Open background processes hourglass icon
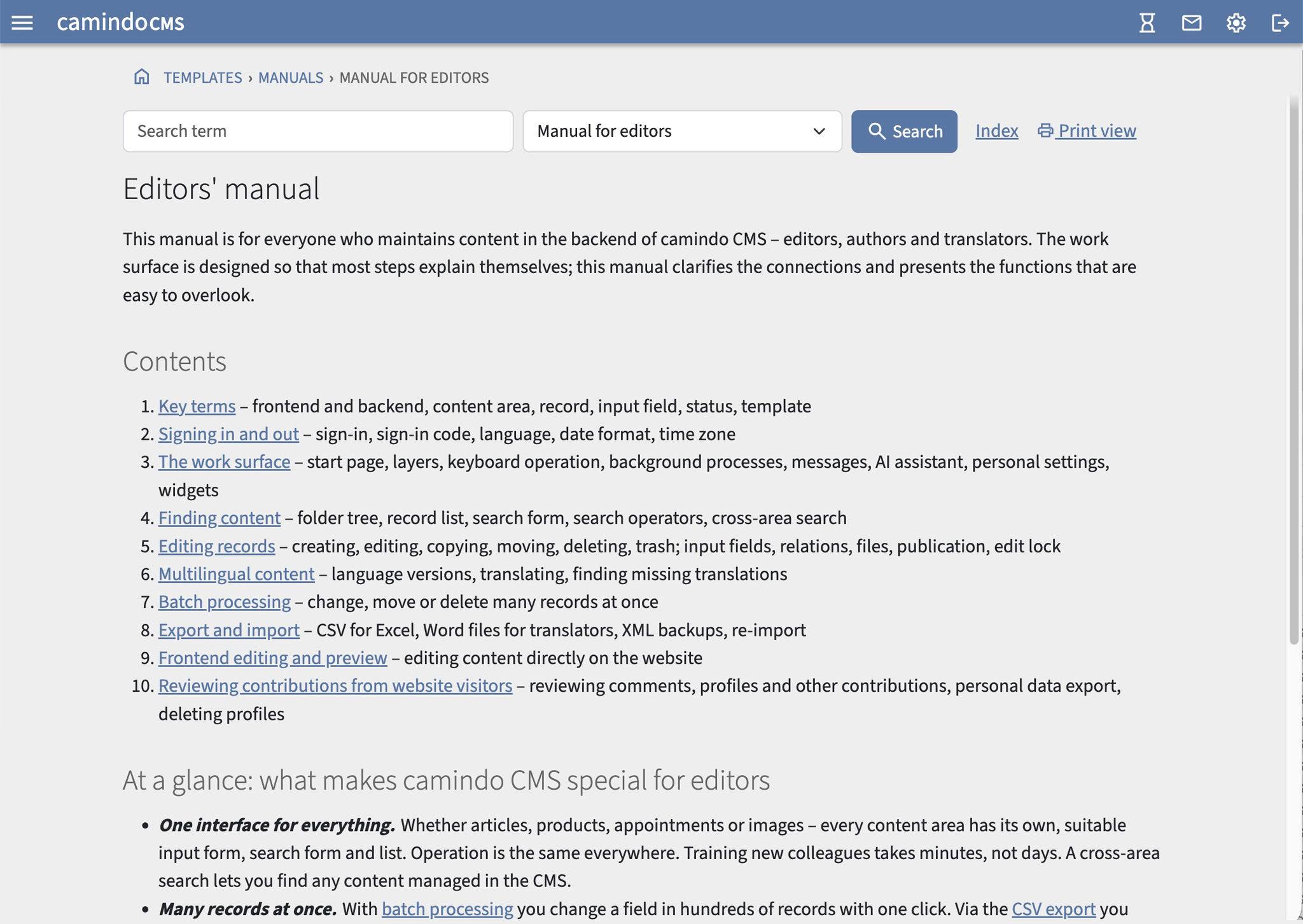This screenshot has height=924, width=1303. 1147,23
